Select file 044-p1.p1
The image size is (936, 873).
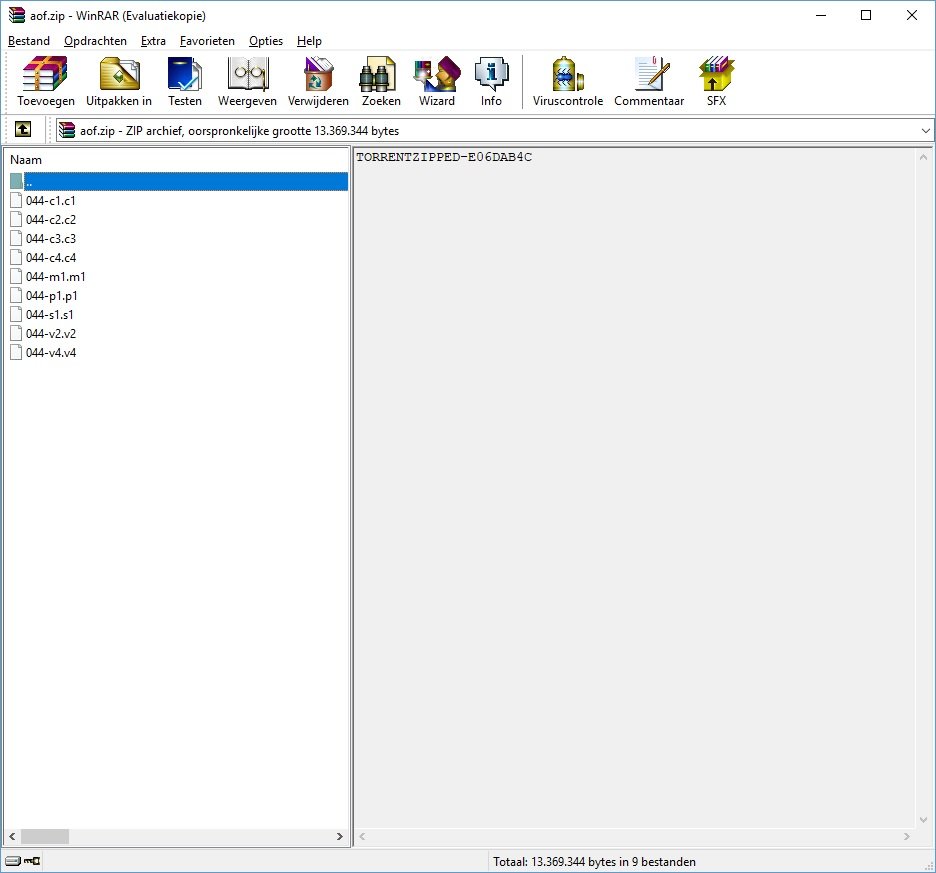coord(51,296)
